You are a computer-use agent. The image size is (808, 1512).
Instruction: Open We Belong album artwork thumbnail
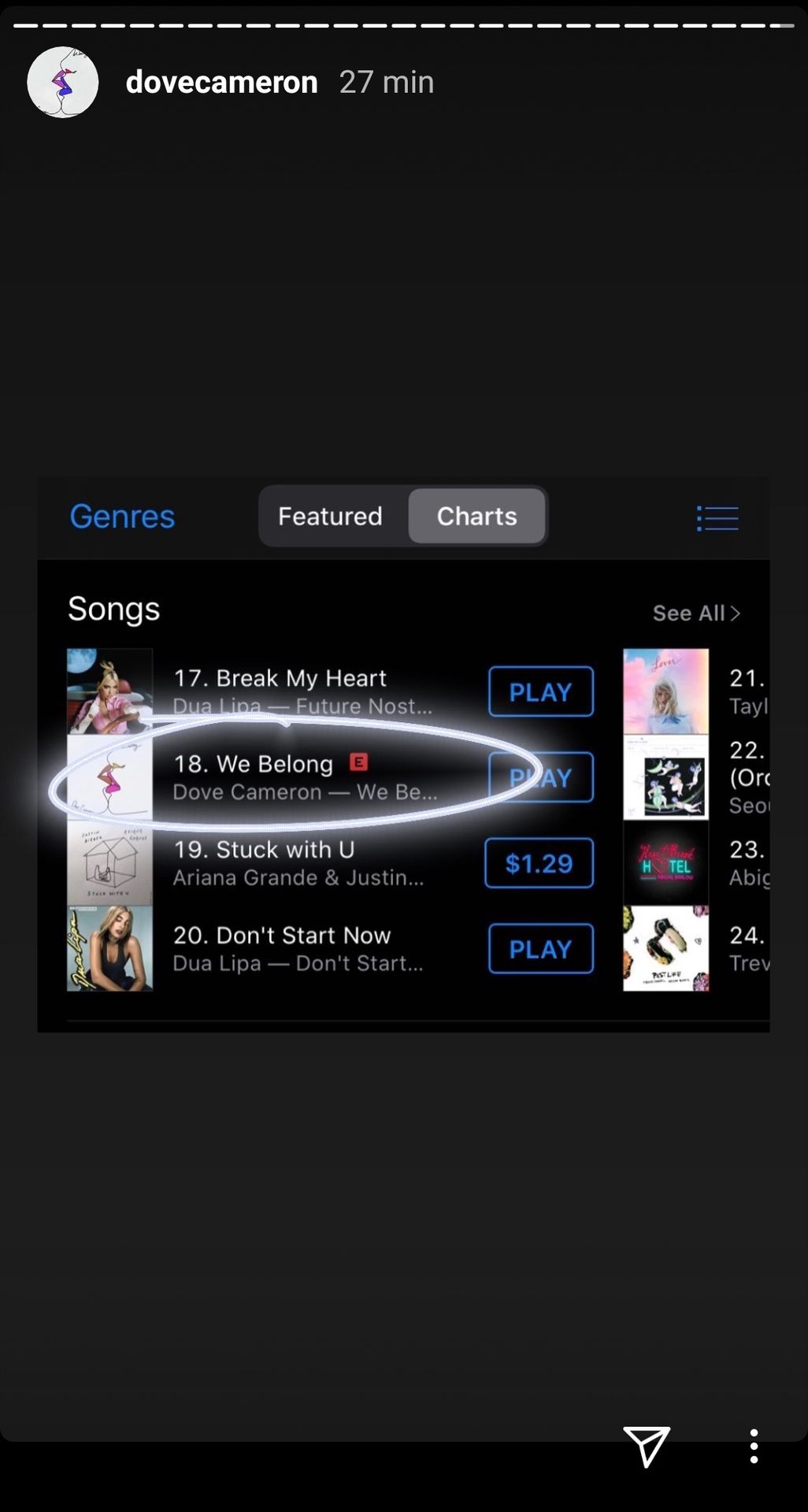109,777
